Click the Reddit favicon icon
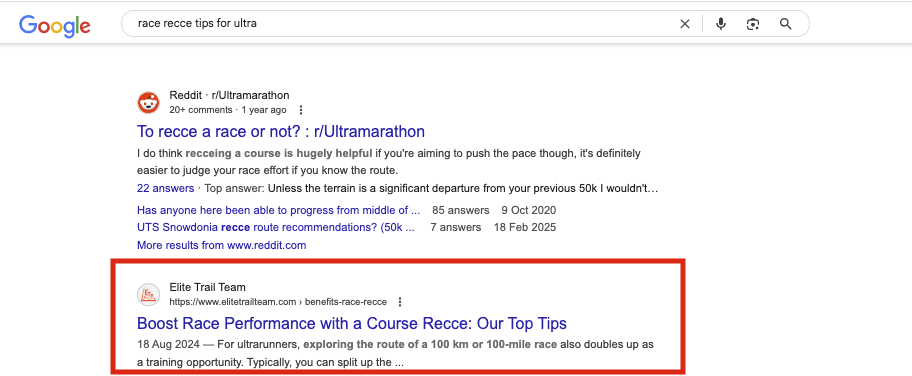Screen dimensions: 912x376 pos(148,103)
